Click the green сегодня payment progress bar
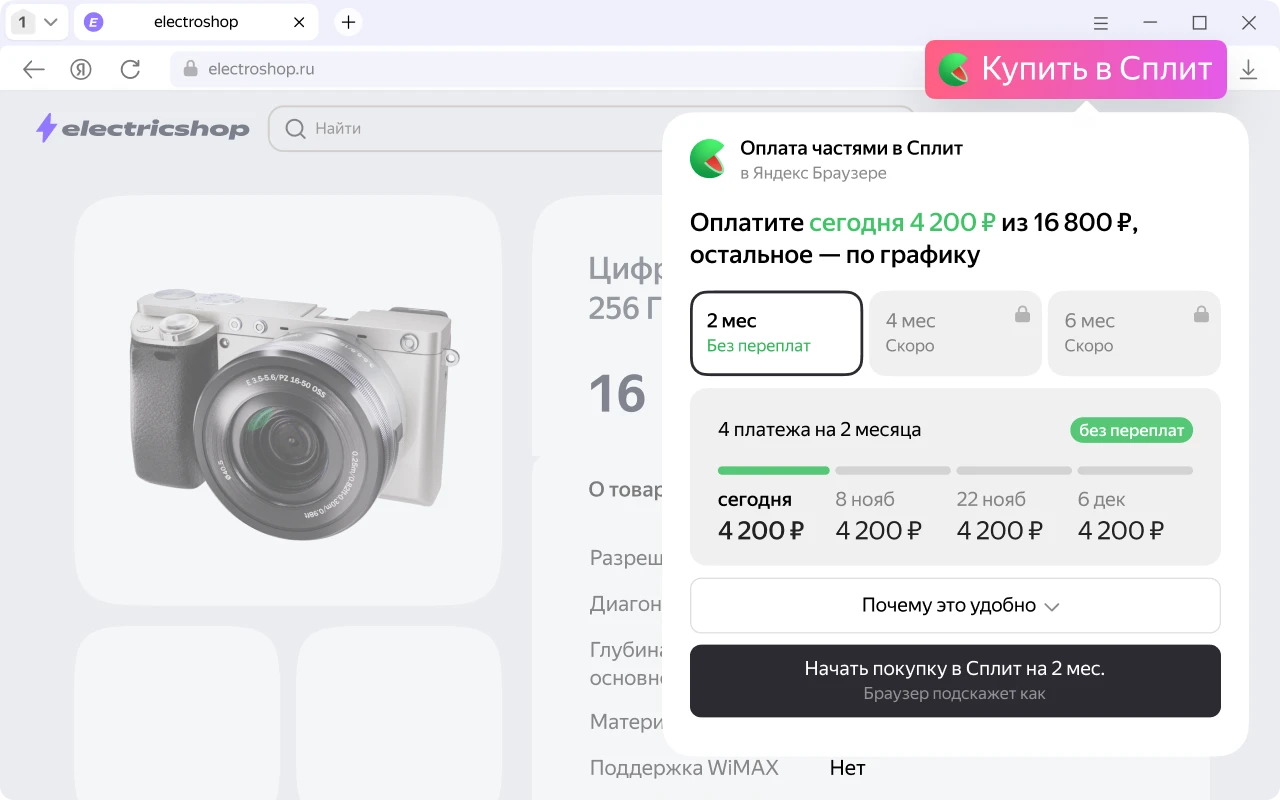Image resolution: width=1280 pixels, height=800 pixels. (774, 470)
